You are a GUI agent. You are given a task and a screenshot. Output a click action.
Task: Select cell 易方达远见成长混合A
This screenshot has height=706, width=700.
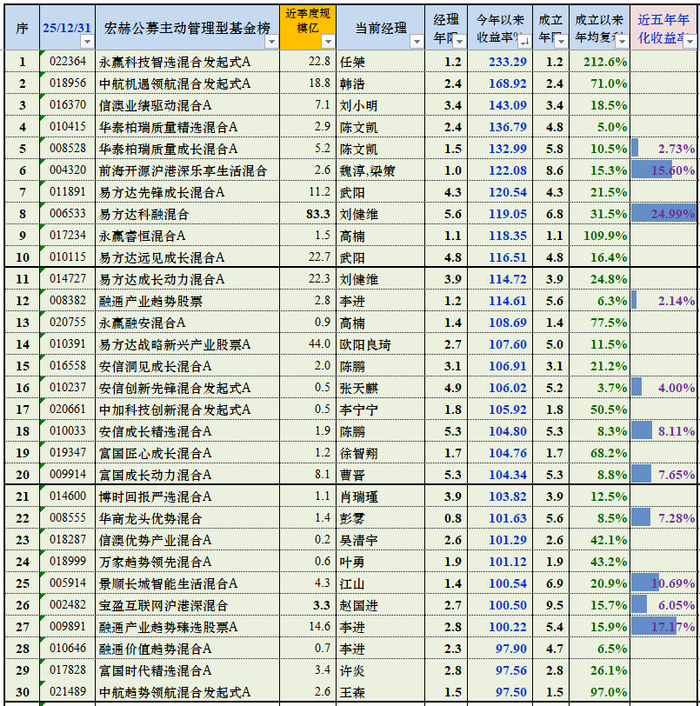pyautogui.click(x=188, y=257)
